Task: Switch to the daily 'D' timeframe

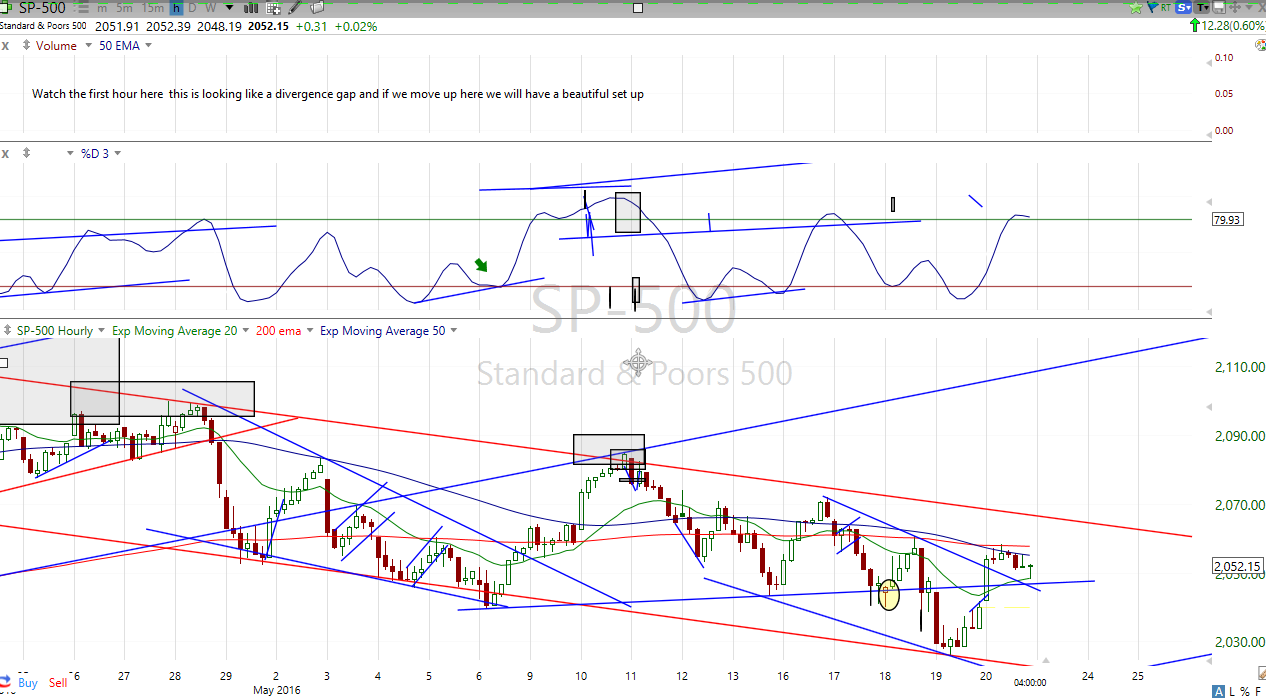Action: 192,8
